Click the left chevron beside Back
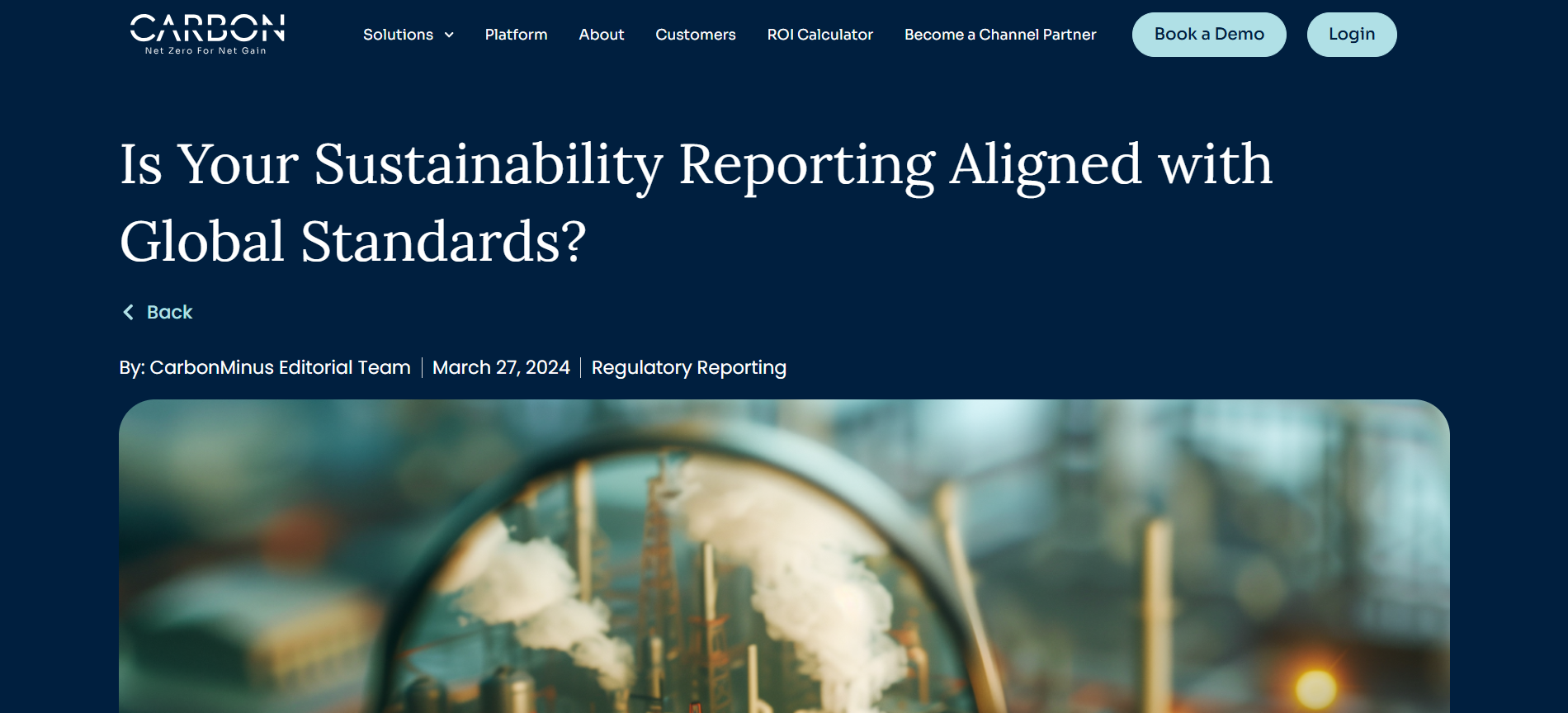The width and height of the screenshot is (1568, 713). tap(128, 312)
